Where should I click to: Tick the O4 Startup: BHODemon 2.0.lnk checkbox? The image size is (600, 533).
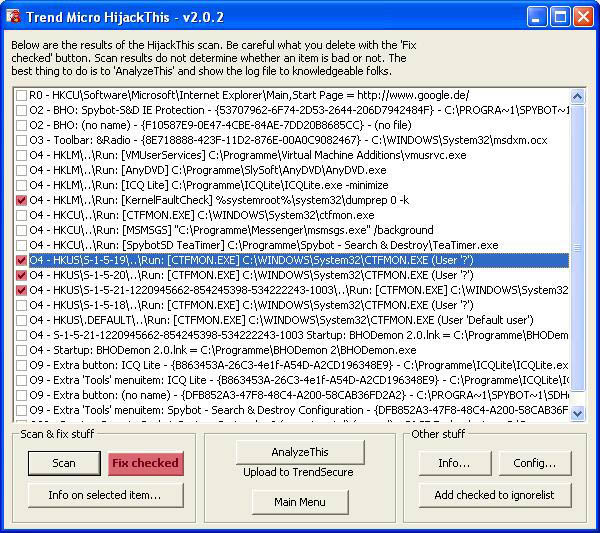(x=21, y=350)
